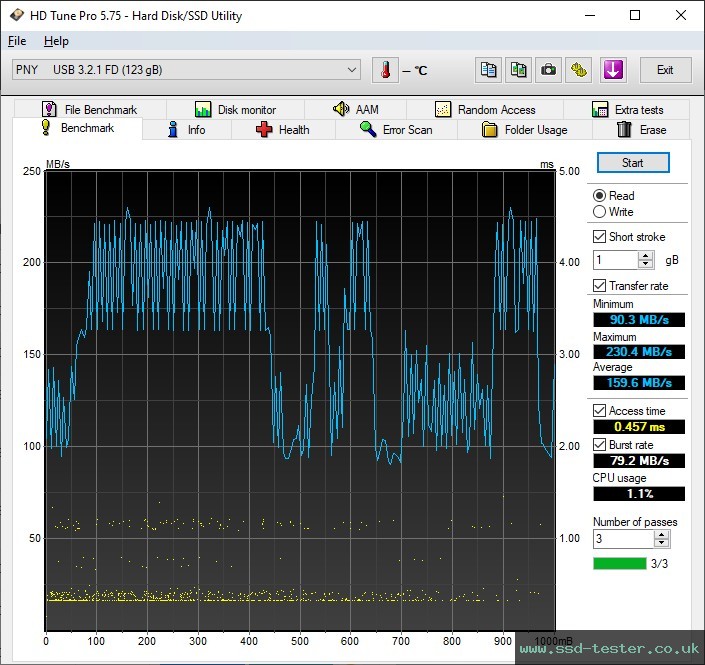Click the Disk monitor chart icon
The image size is (705, 665).
203,109
